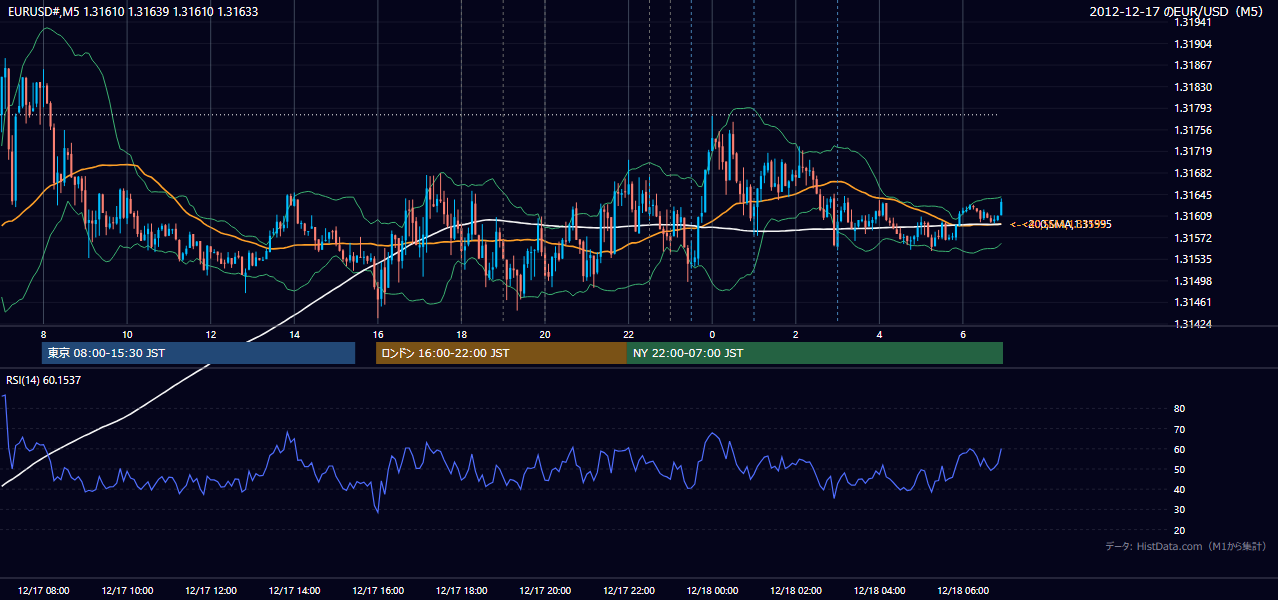
Task: Click the 12/17 20:00 date label
Action: pyautogui.click(x=545, y=591)
